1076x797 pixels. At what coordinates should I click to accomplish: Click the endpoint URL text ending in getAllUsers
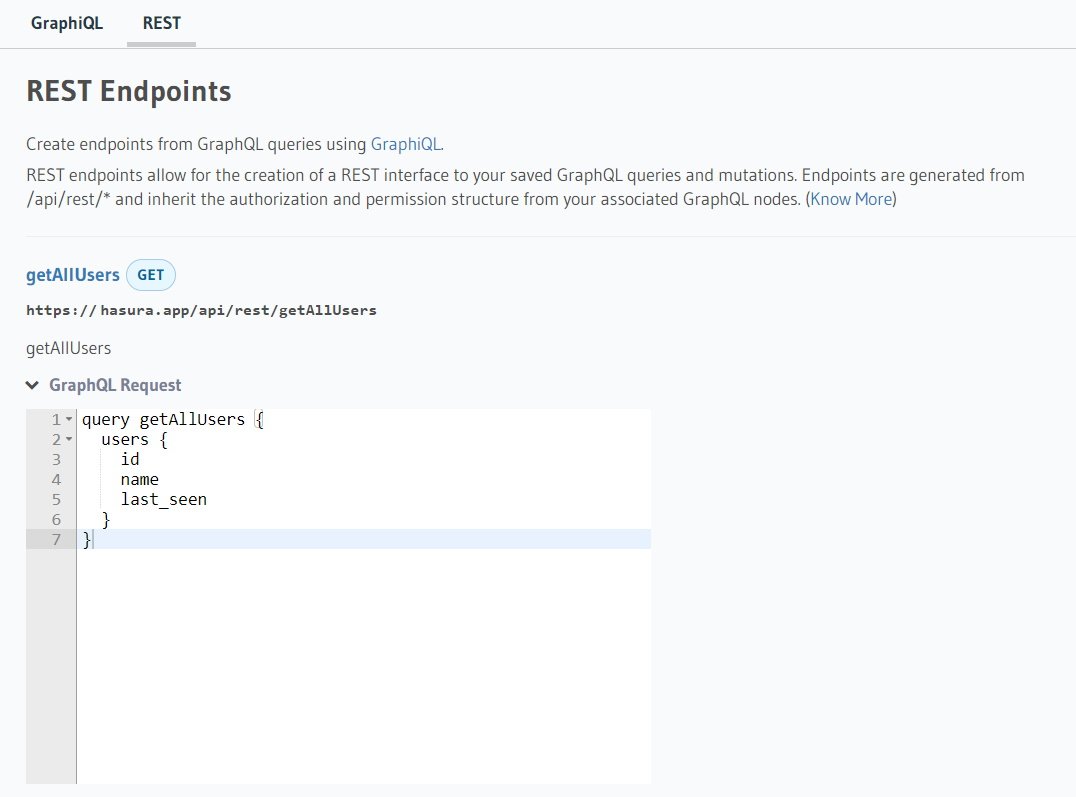pyautogui.click(x=201, y=310)
